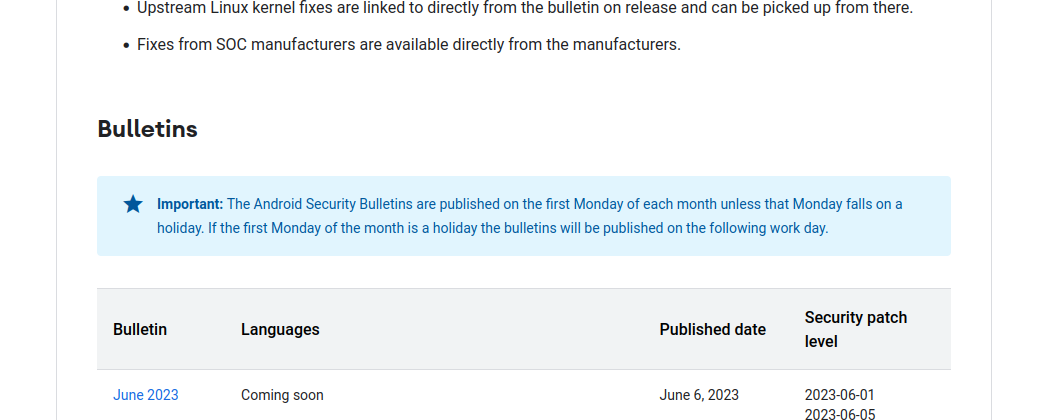Click the June 6, 2023 date cell
The width and height of the screenshot is (1041, 420).
tap(699, 395)
